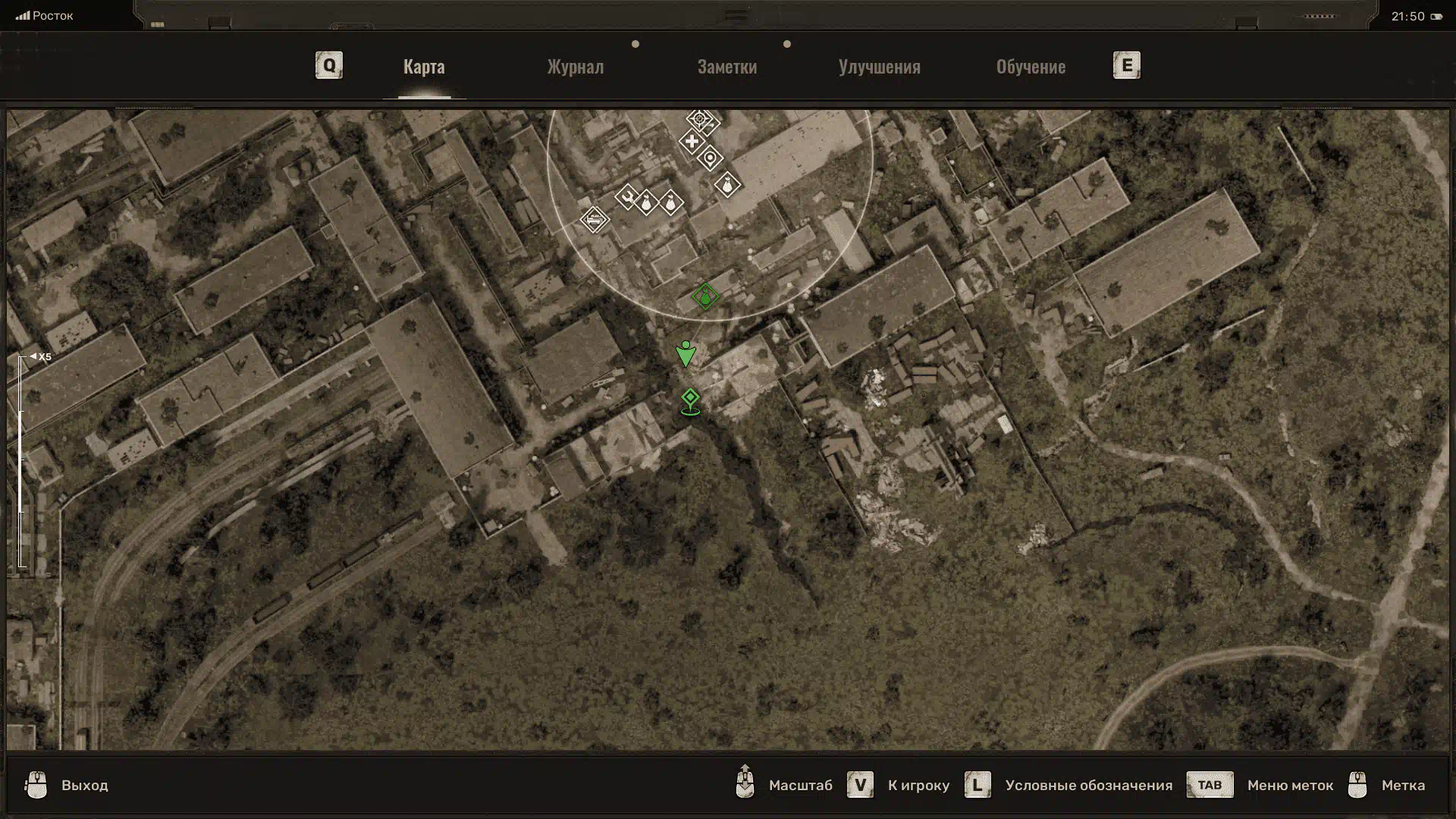This screenshot has width=1456, height=819.
Task: Open the Улучшения tab
Action: click(x=879, y=67)
